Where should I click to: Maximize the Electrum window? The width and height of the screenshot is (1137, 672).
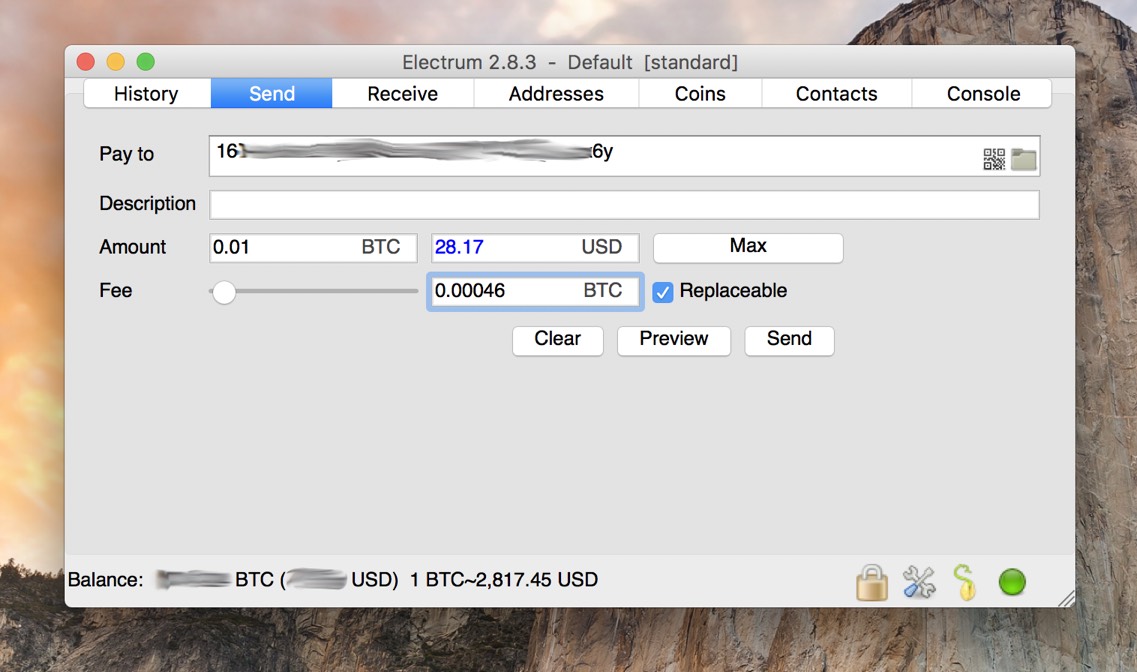146,62
